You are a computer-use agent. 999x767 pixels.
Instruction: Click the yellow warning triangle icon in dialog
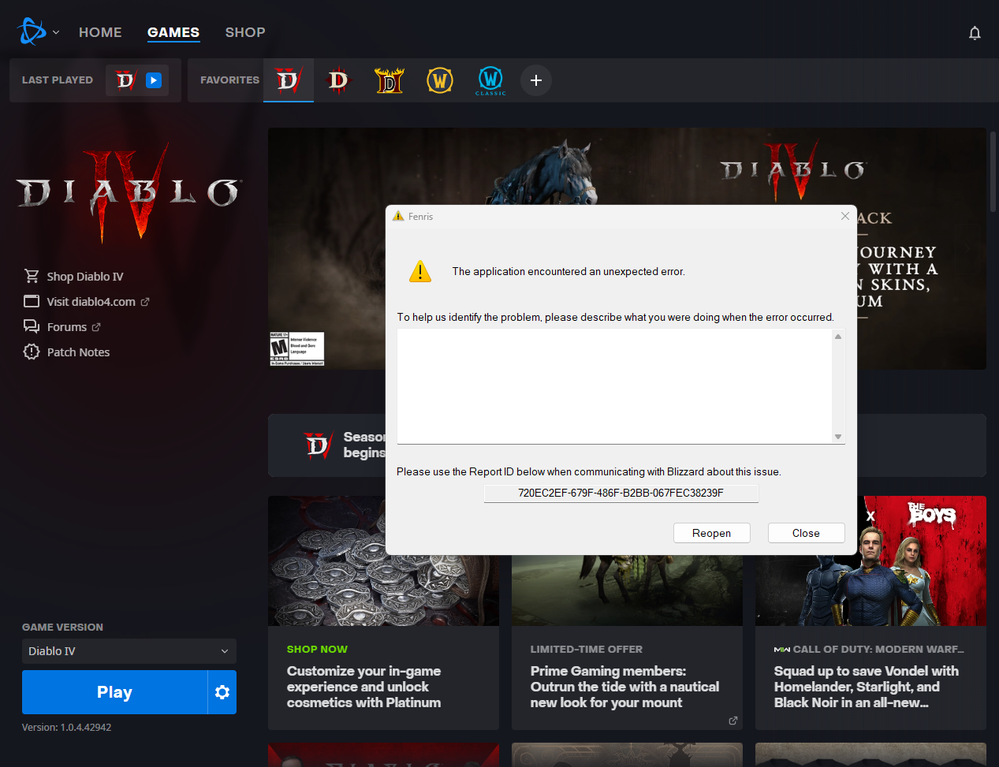click(x=420, y=271)
